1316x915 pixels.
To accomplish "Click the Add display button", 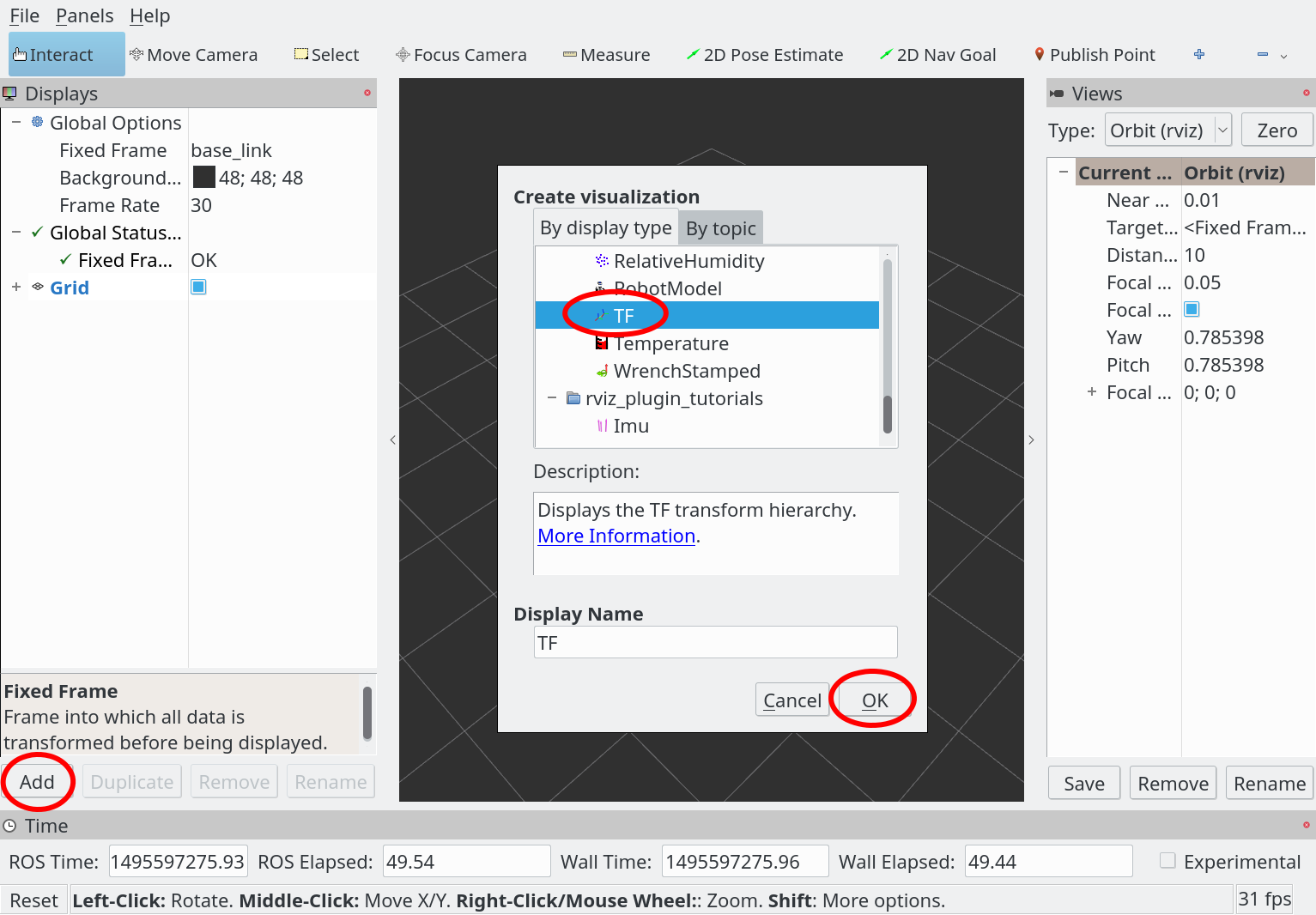I will [x=37, y=781].
